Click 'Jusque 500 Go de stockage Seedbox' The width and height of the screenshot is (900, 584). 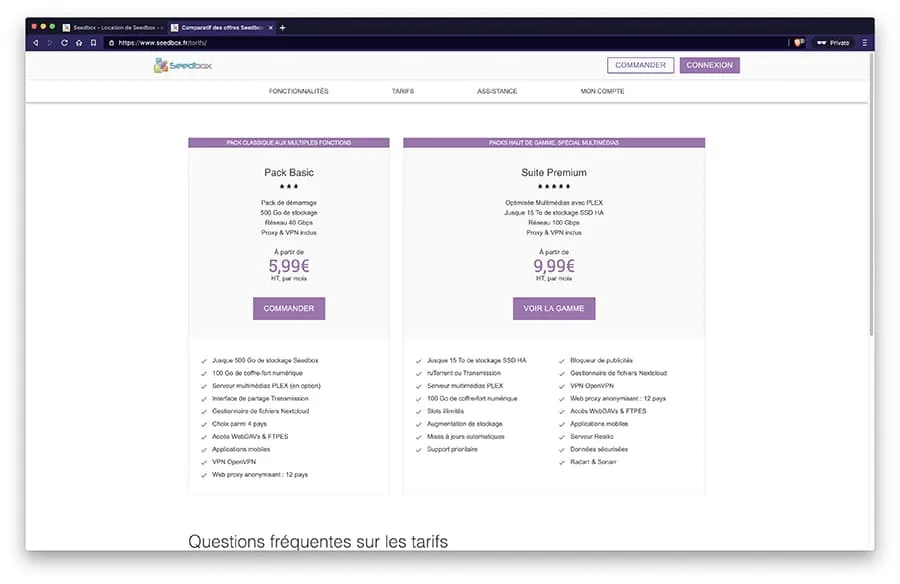pyautogui.click(x=265, y=361)
